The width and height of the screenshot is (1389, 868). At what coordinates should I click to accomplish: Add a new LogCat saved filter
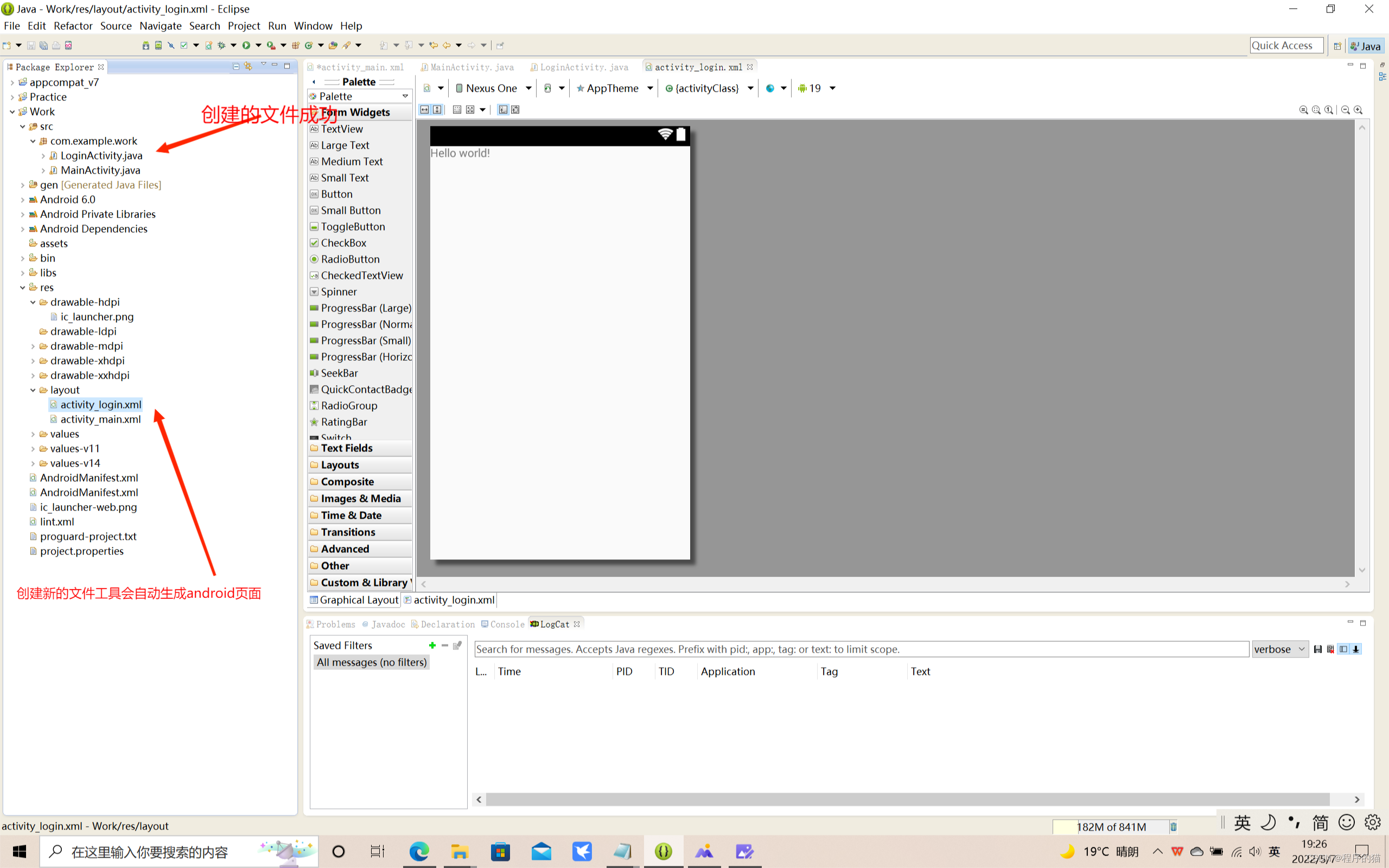432,645
